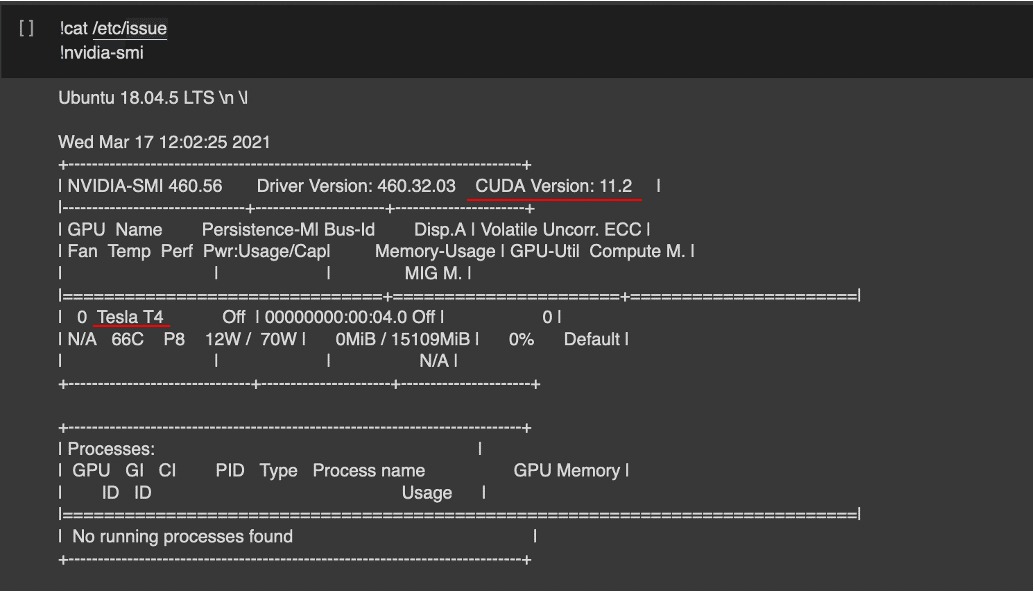Click the !cat command in the code cell

pos(73,29)
